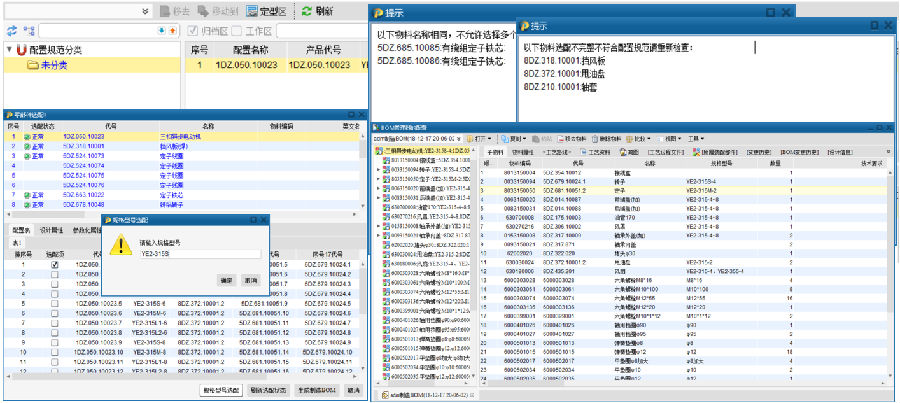
Task: Open the 工具 menu in BOM window
Action: (694, 137)
